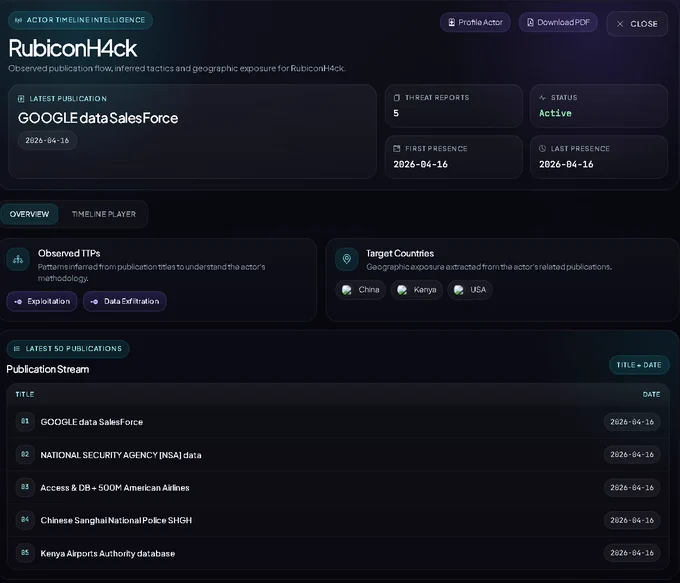Select the USA target country chip
The image size is (680, 583).
470,290
